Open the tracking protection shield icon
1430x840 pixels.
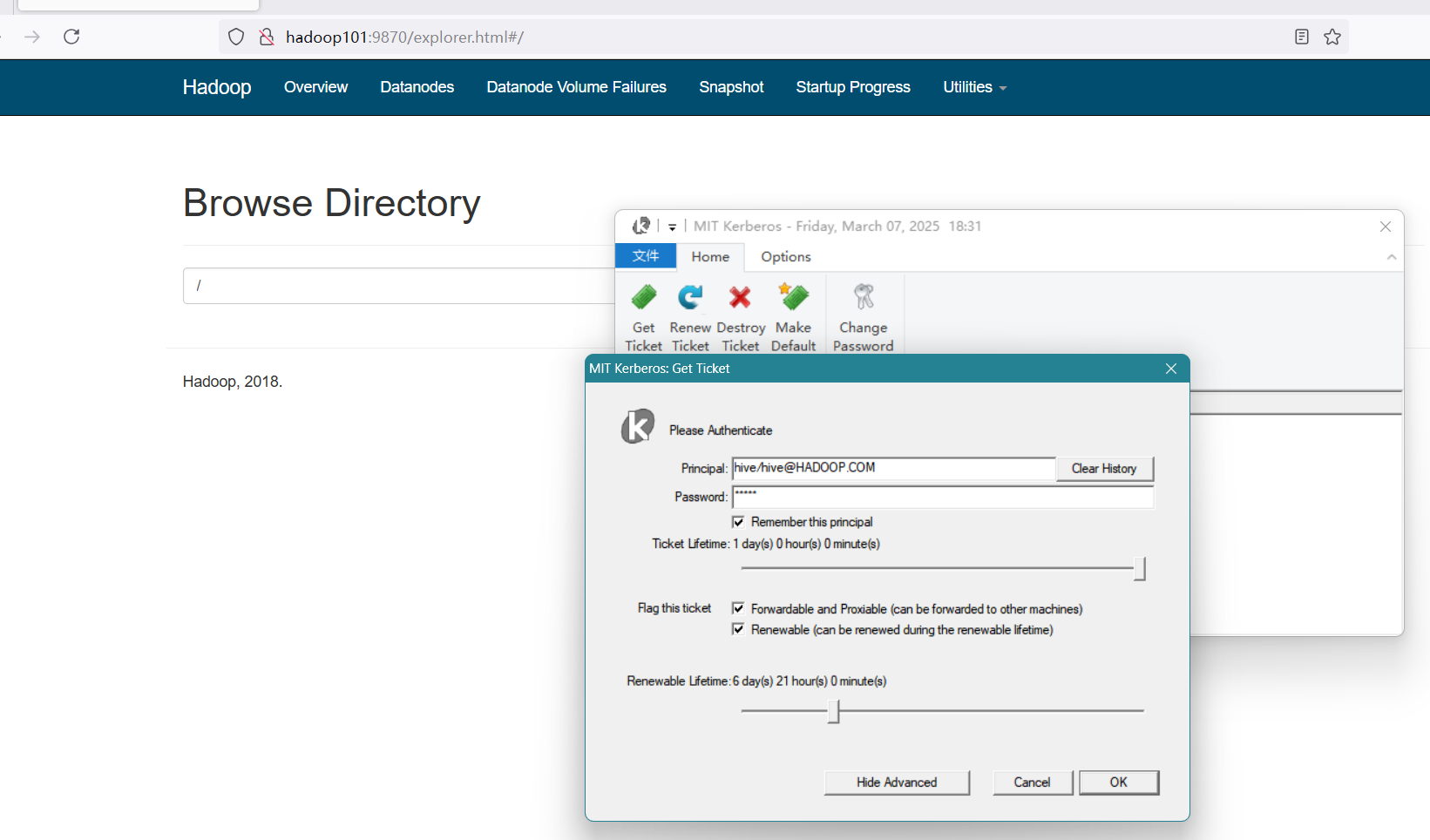236,37
